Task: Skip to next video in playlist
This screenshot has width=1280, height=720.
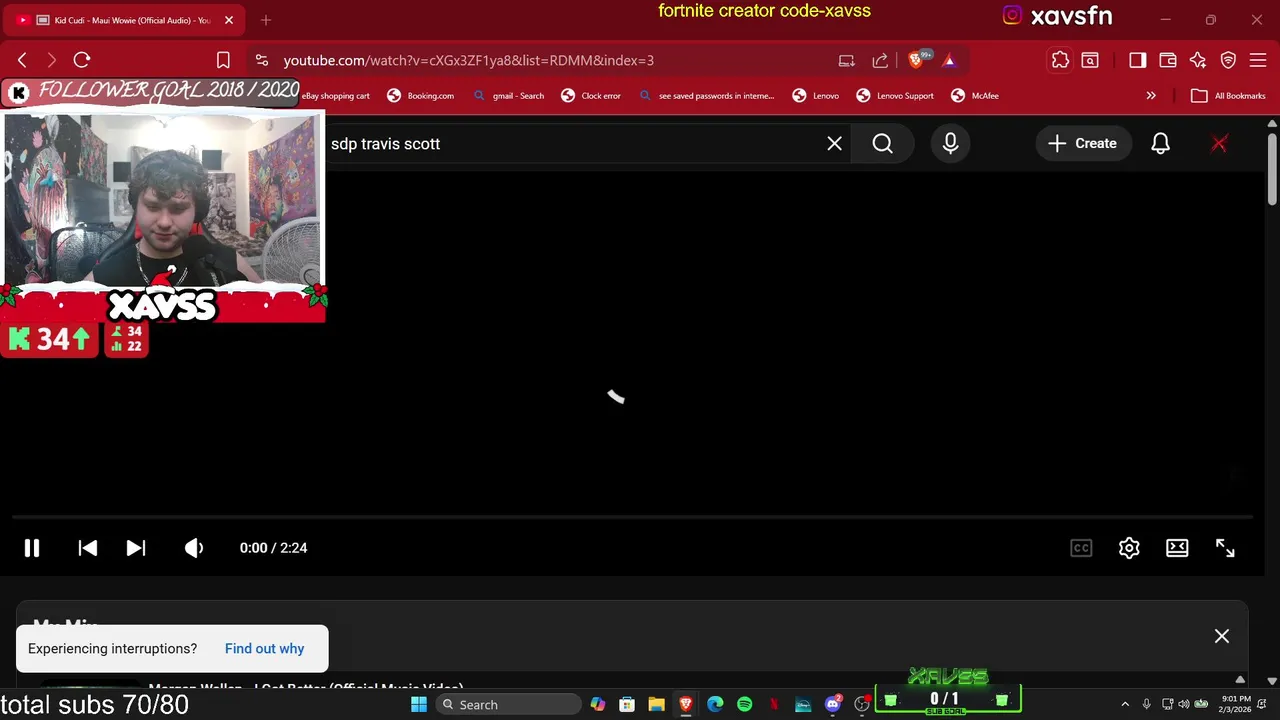Action: pyautogui.click(x=136, y=548)
